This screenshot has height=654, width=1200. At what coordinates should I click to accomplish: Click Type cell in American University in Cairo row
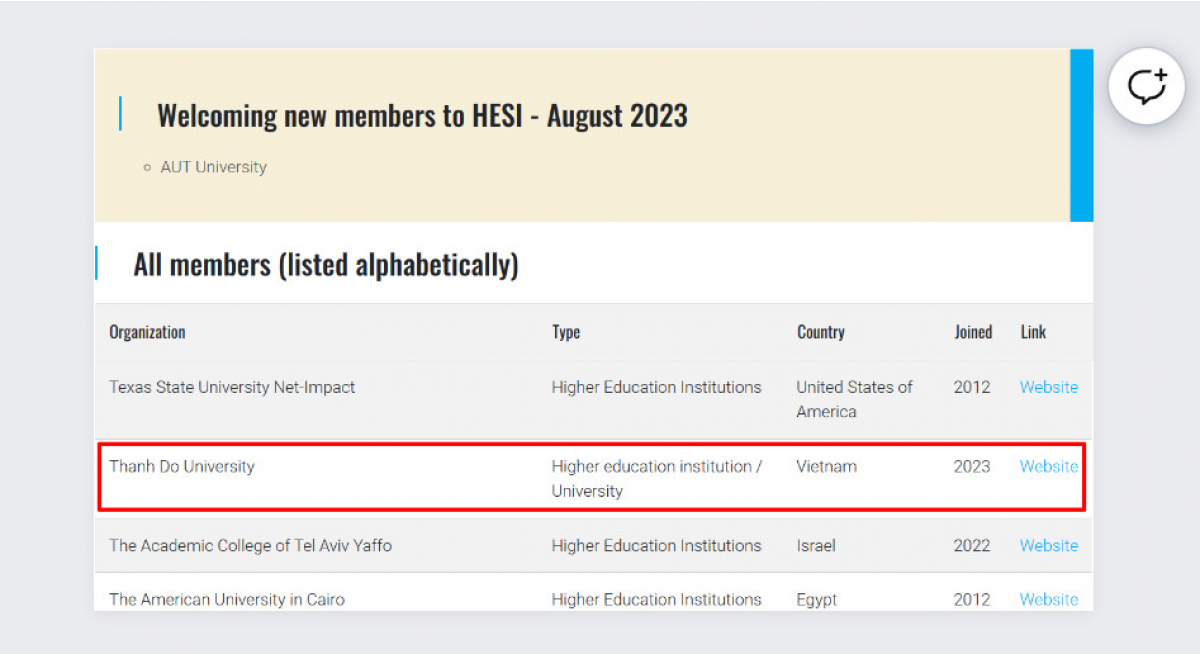657,599
